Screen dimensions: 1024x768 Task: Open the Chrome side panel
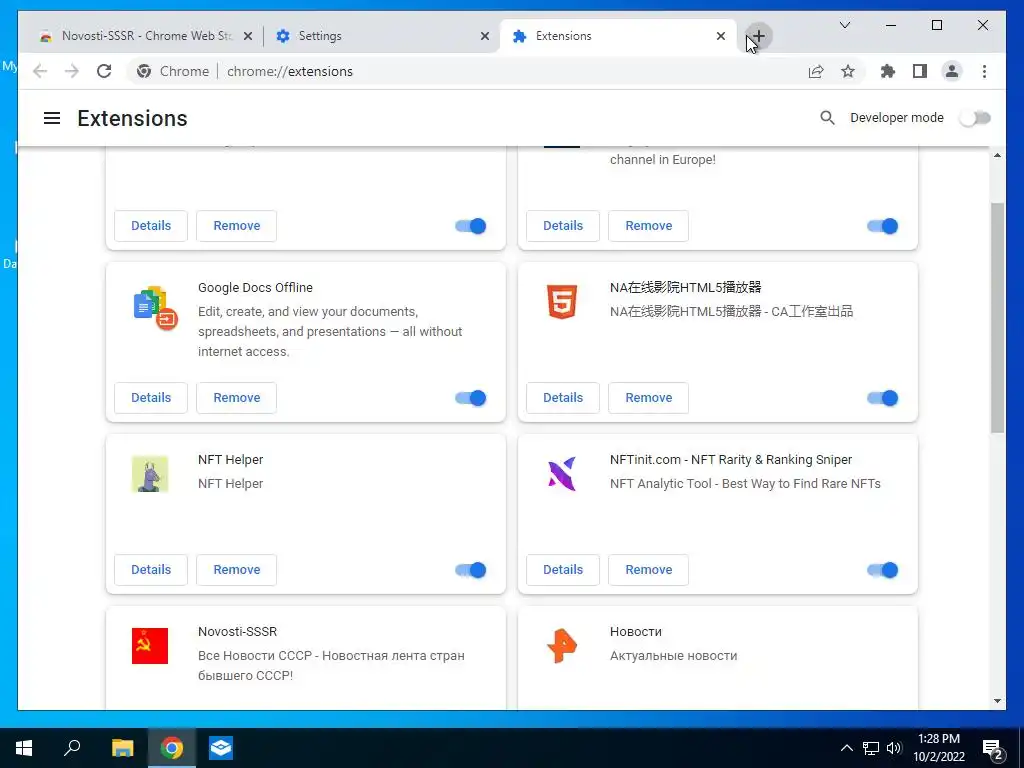[x=920, y=71]
